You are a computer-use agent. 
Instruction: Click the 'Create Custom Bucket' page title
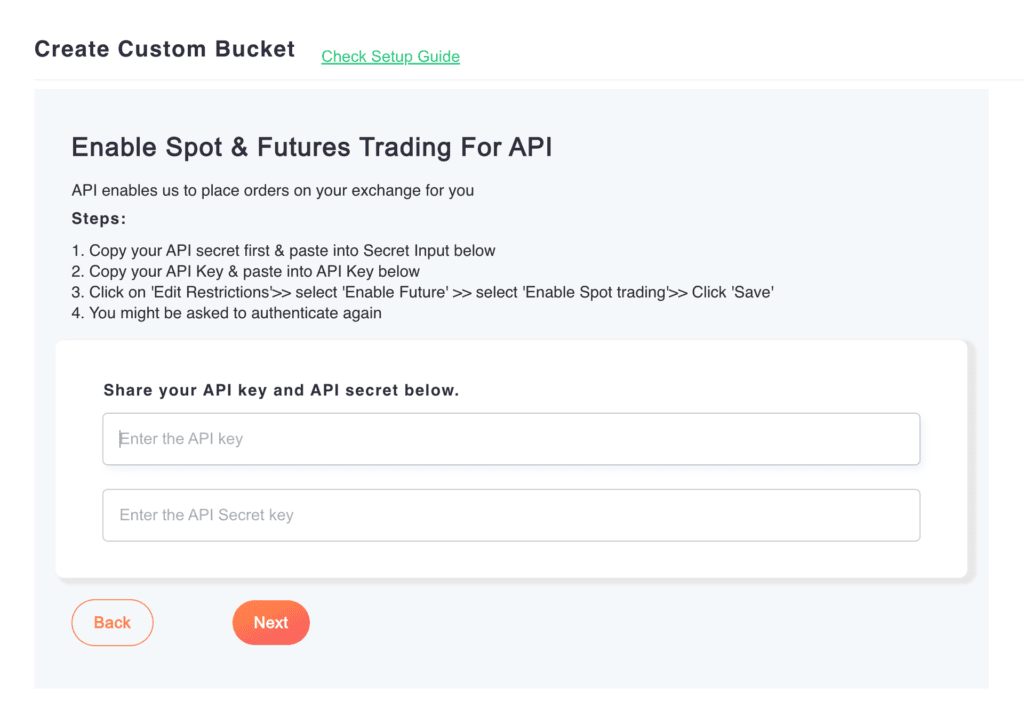click(x=164, y=49)
